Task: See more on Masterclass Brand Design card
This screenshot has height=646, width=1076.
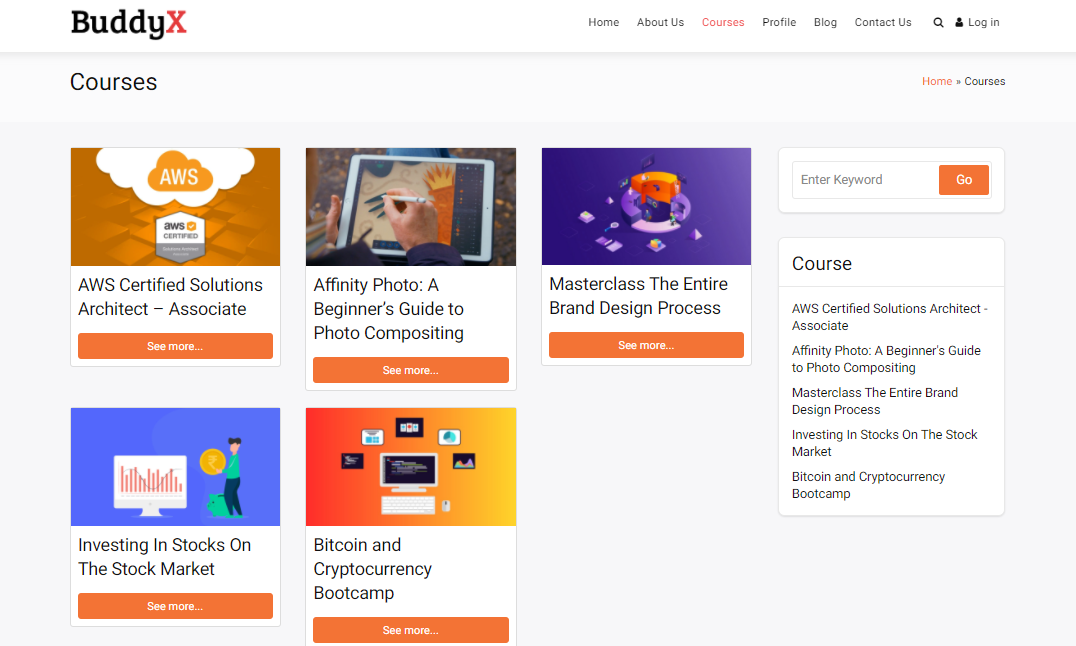Action: (x=646, y=345)
